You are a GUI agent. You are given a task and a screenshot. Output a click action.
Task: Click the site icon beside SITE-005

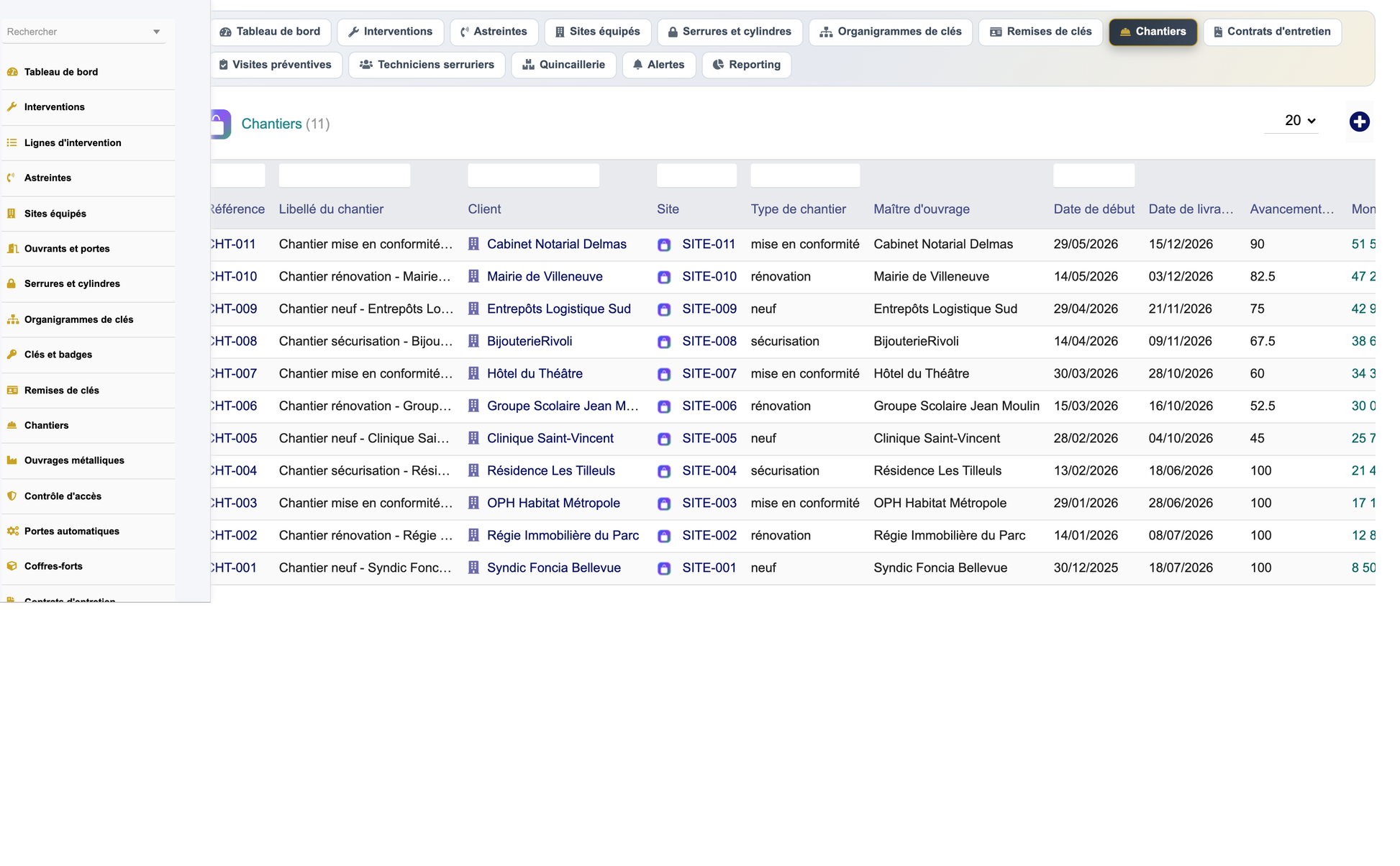click(x=664, y=439)
